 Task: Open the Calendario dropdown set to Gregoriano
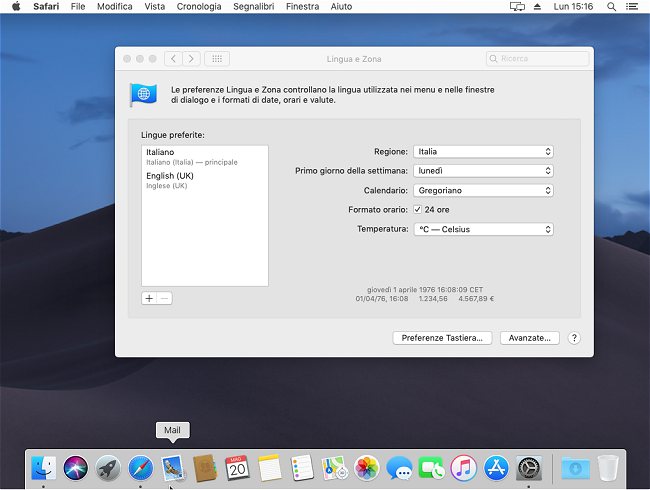coord(483,190)
